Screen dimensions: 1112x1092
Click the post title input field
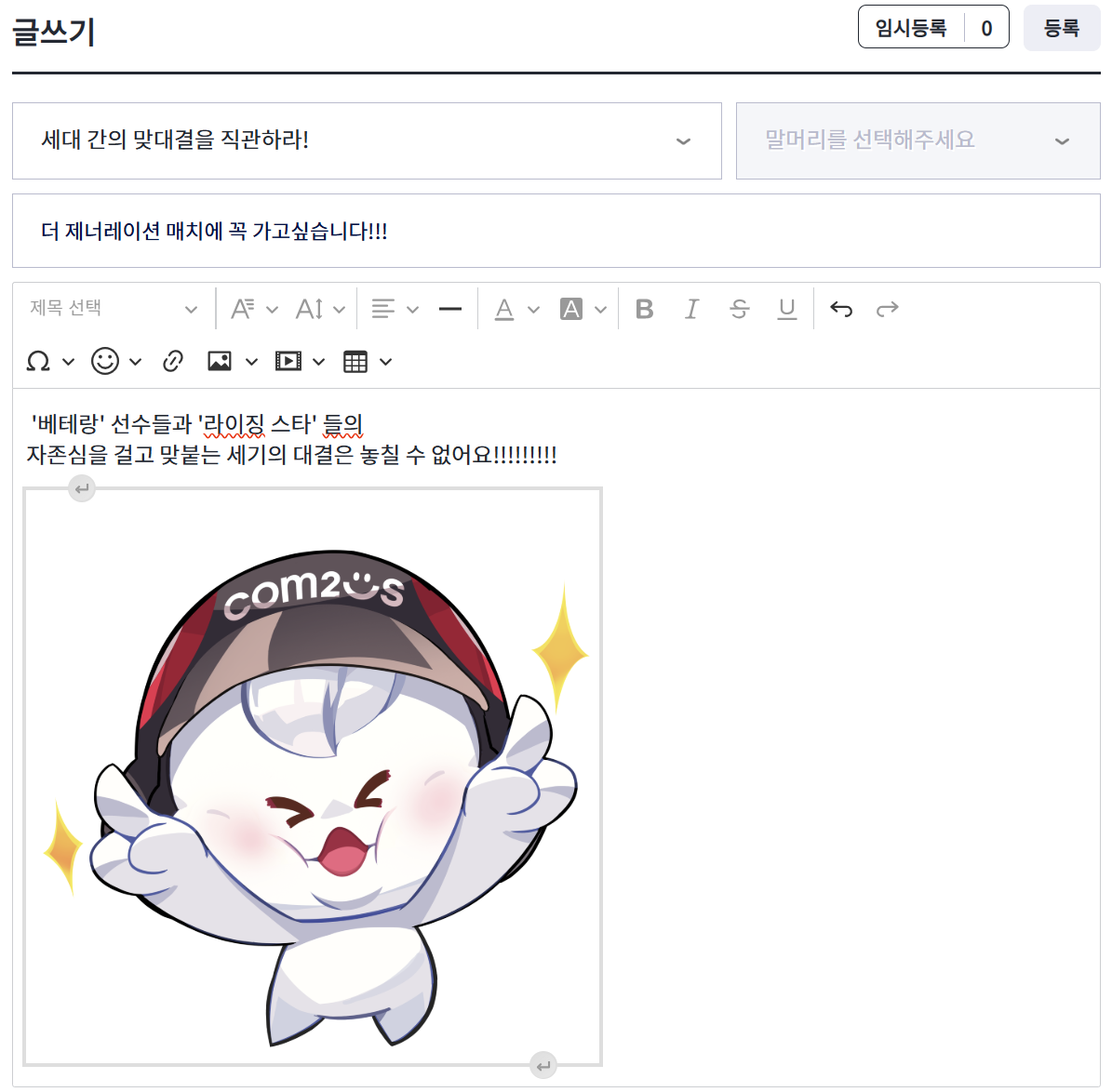[556, 231]
